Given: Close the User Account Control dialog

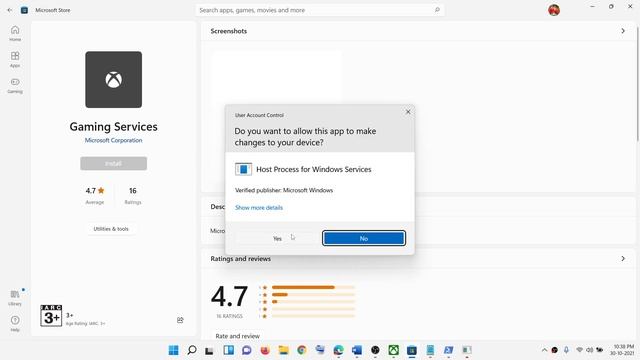Looking at the screenshot, I should (408, 112).
